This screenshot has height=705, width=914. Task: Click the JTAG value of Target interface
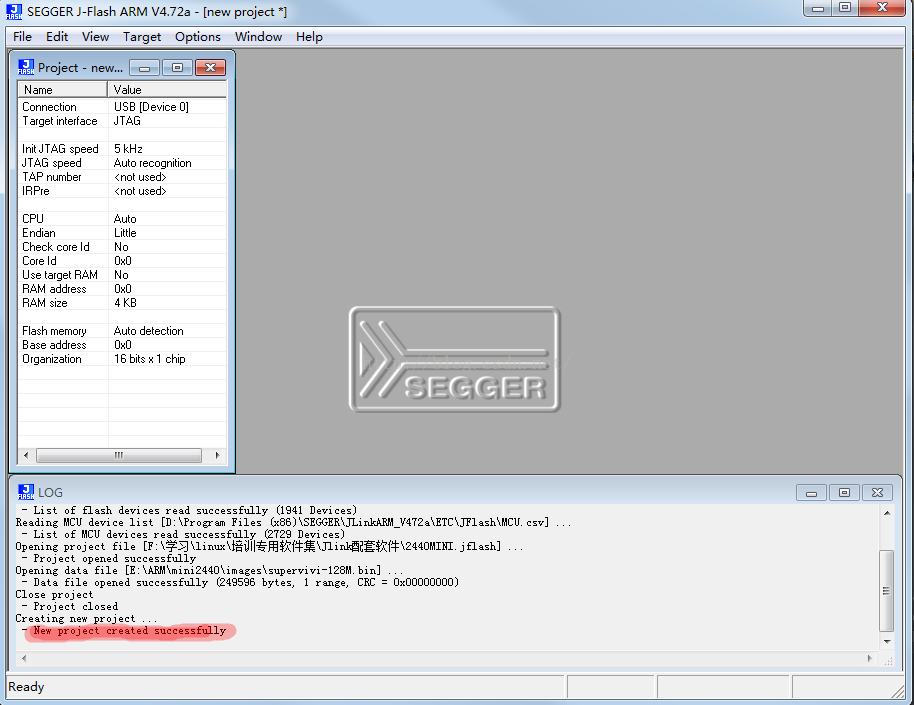[127, 121]
